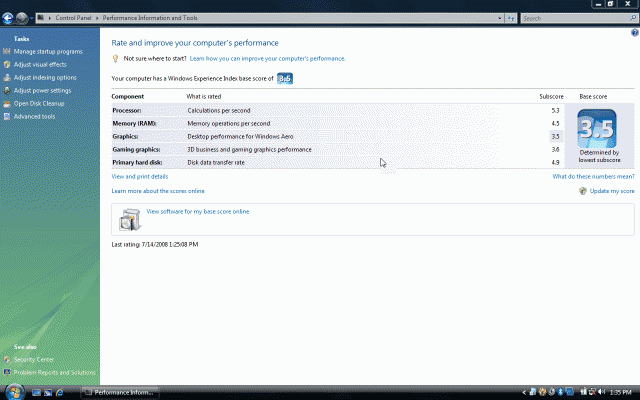This screenshot has width=640, height=400.
Task: Click the Manage startup programs icon
Action: (x=7, y=51)
